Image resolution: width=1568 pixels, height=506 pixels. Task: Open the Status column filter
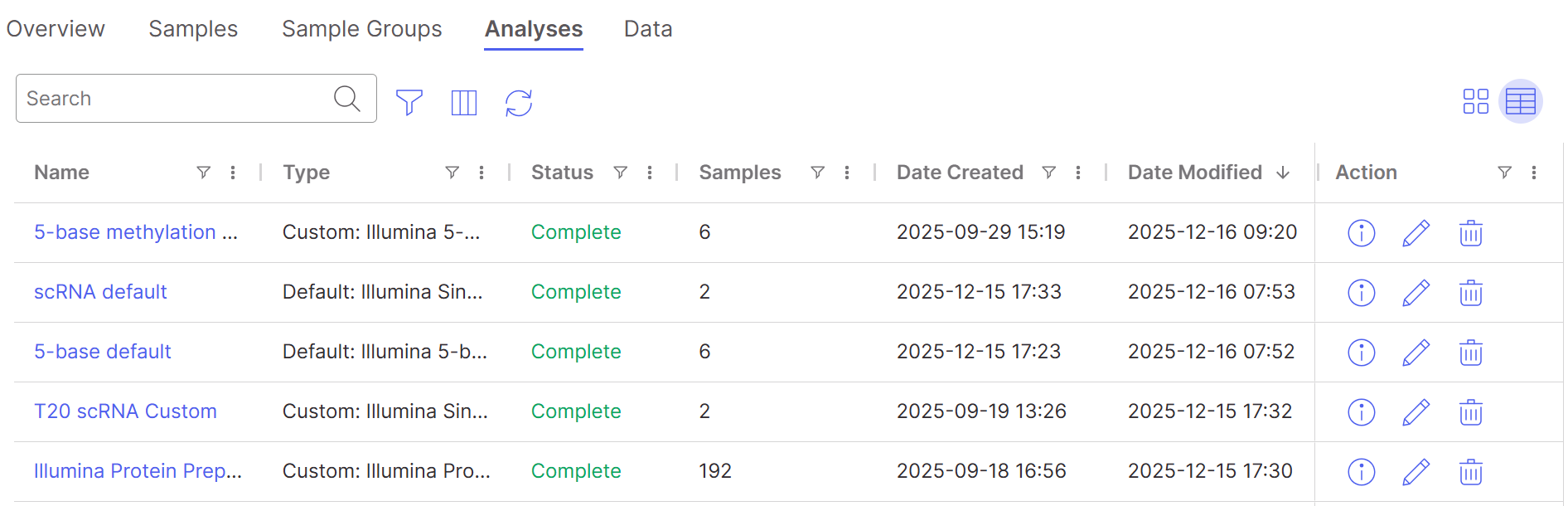tap(620, 173)
